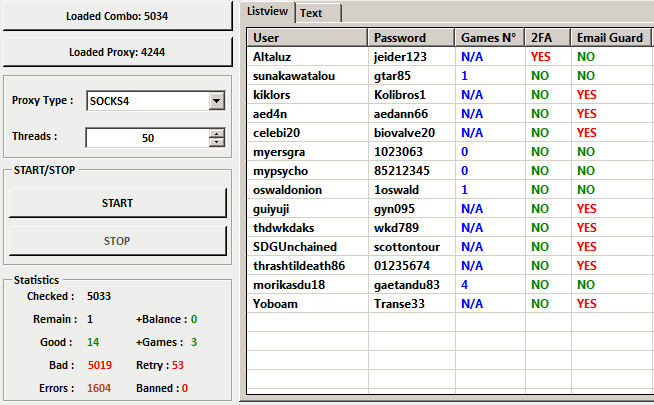The width and height of the screenshot is (654, 405).
Task: Sort by the Games N° column header
Action: (x=489, y=38)
